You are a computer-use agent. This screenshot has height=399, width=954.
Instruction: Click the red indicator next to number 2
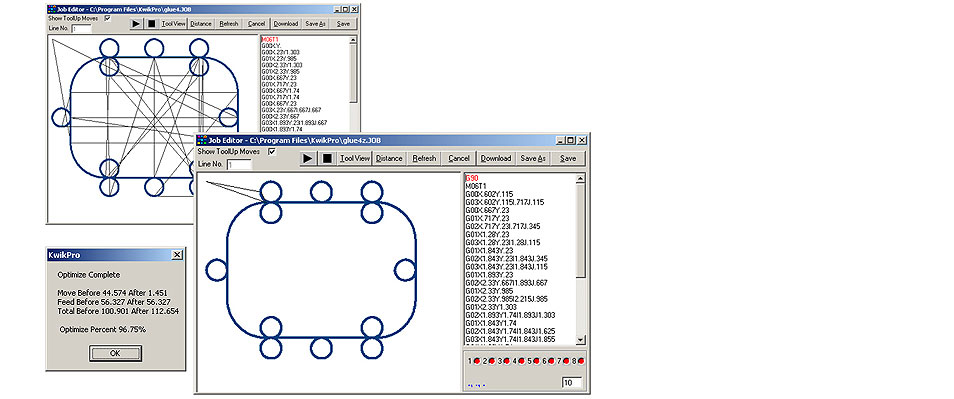click(x=492, y=361)
